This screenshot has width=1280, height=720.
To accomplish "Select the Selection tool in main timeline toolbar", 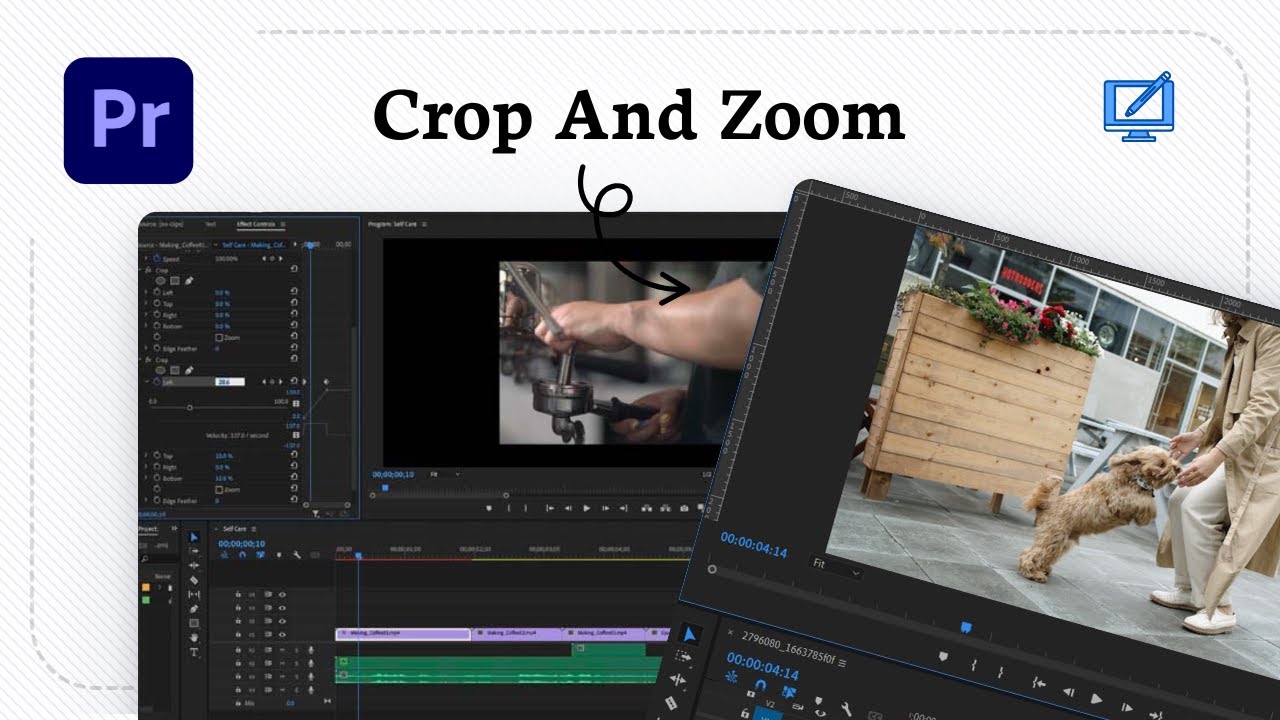I will [194, 537].
